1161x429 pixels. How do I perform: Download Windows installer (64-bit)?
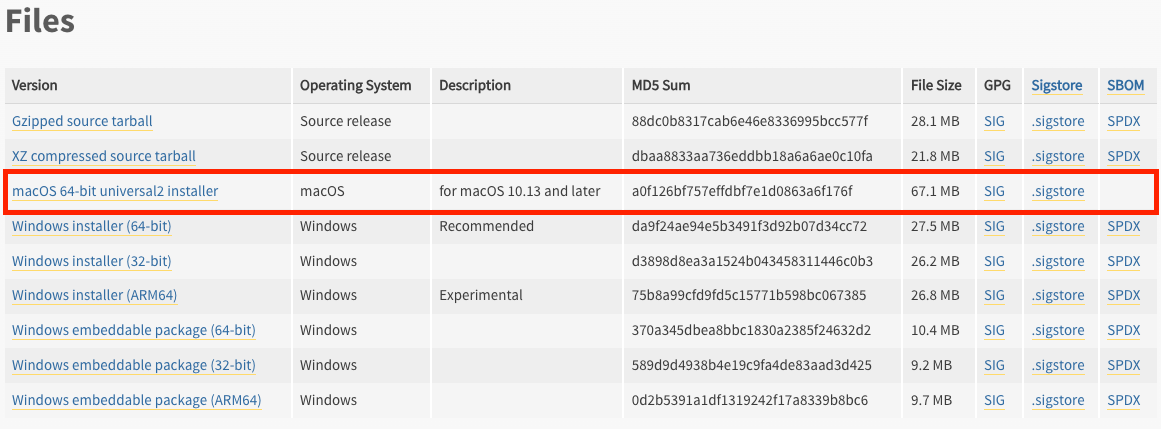point(91,226)
